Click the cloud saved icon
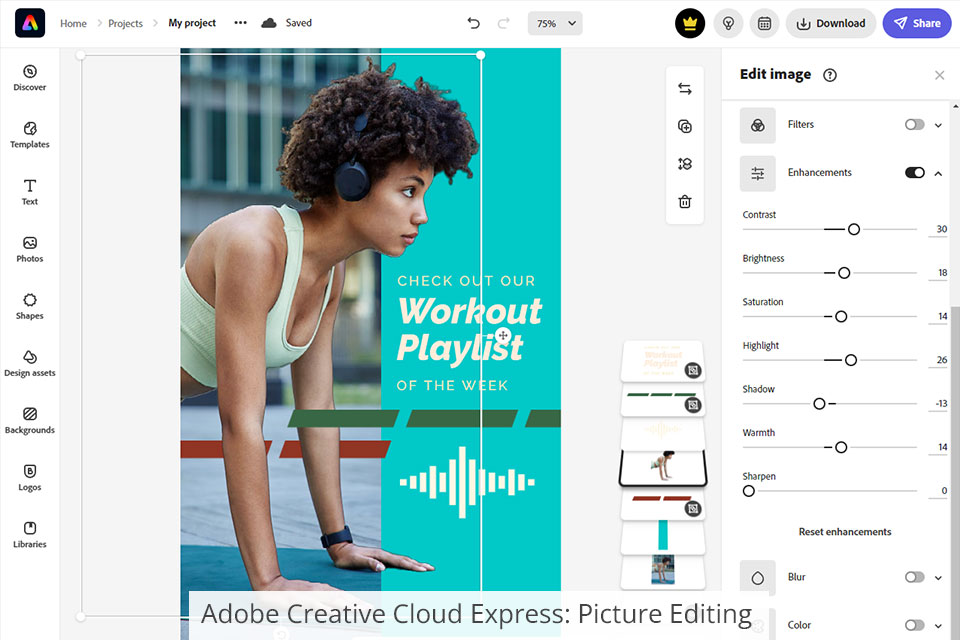Image resolution: width=960 pixels, height=640 pixels. click(x=269, y=23)
